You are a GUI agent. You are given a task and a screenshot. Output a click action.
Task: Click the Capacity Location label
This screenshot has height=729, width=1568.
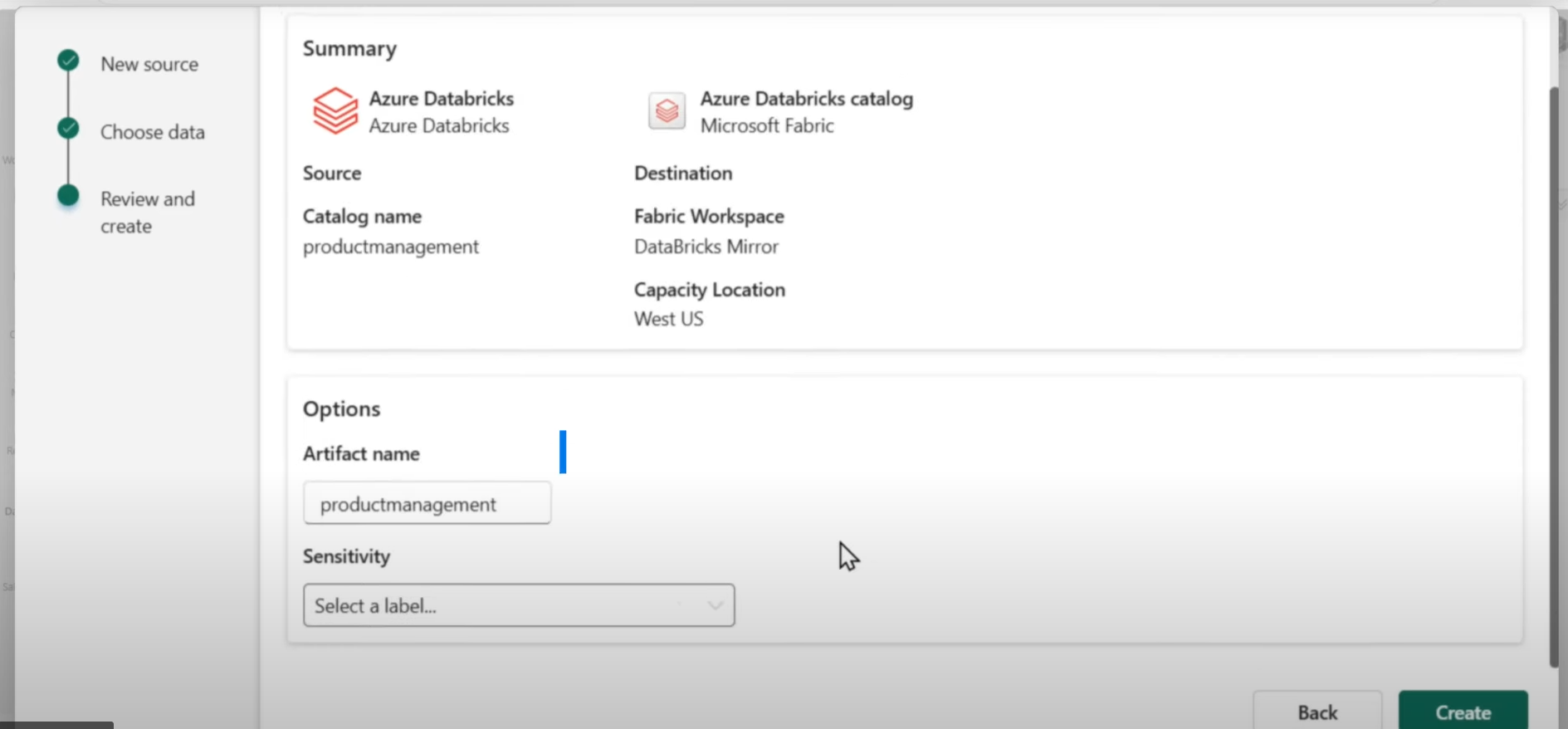point(710,290)
